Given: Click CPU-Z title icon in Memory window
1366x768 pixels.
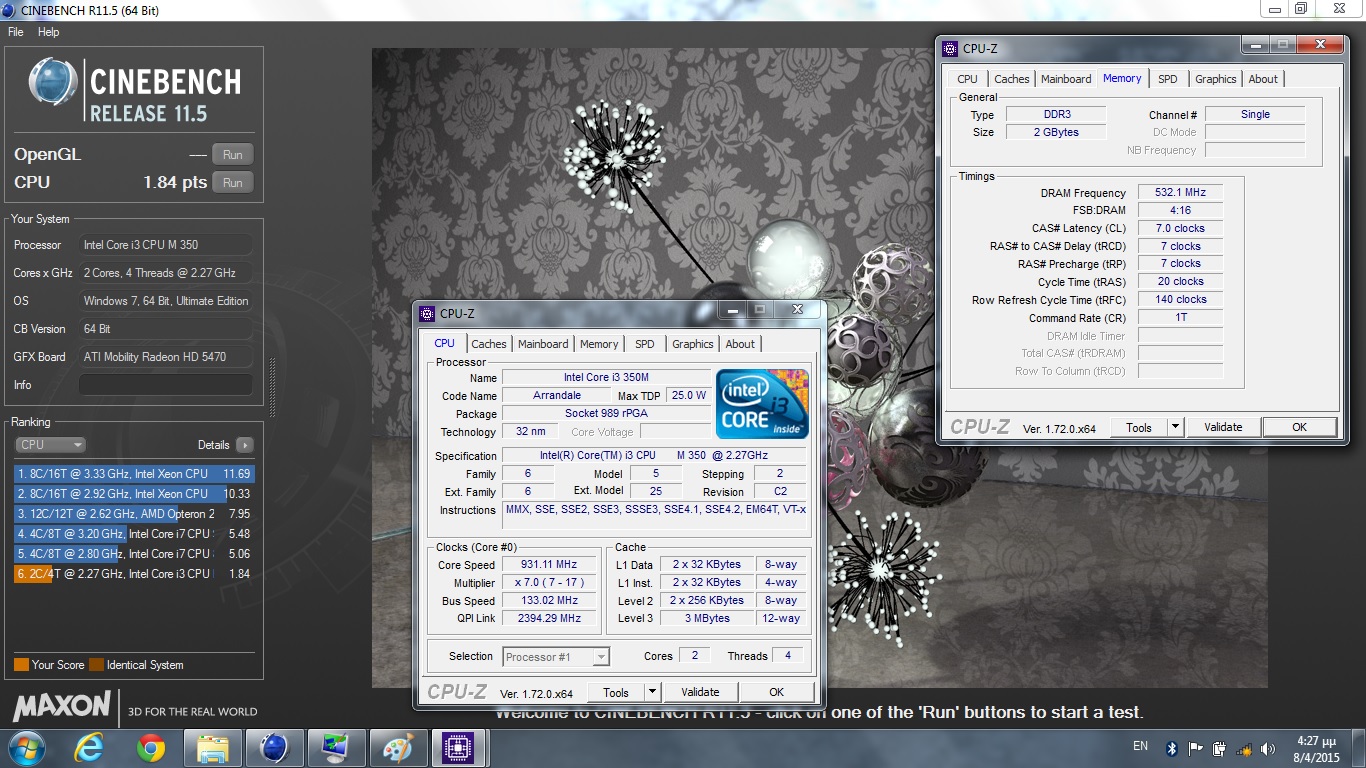Looking at the screenshot, I should (950, 48).
